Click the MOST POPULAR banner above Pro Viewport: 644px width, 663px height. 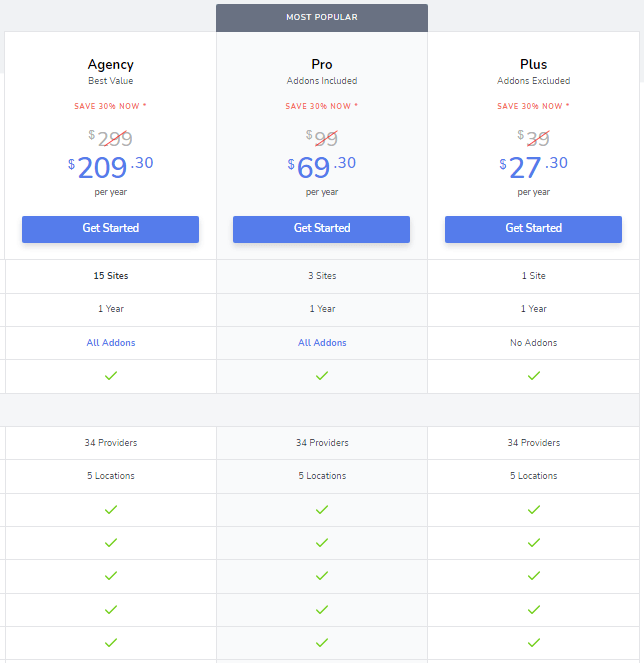(322, 17)
